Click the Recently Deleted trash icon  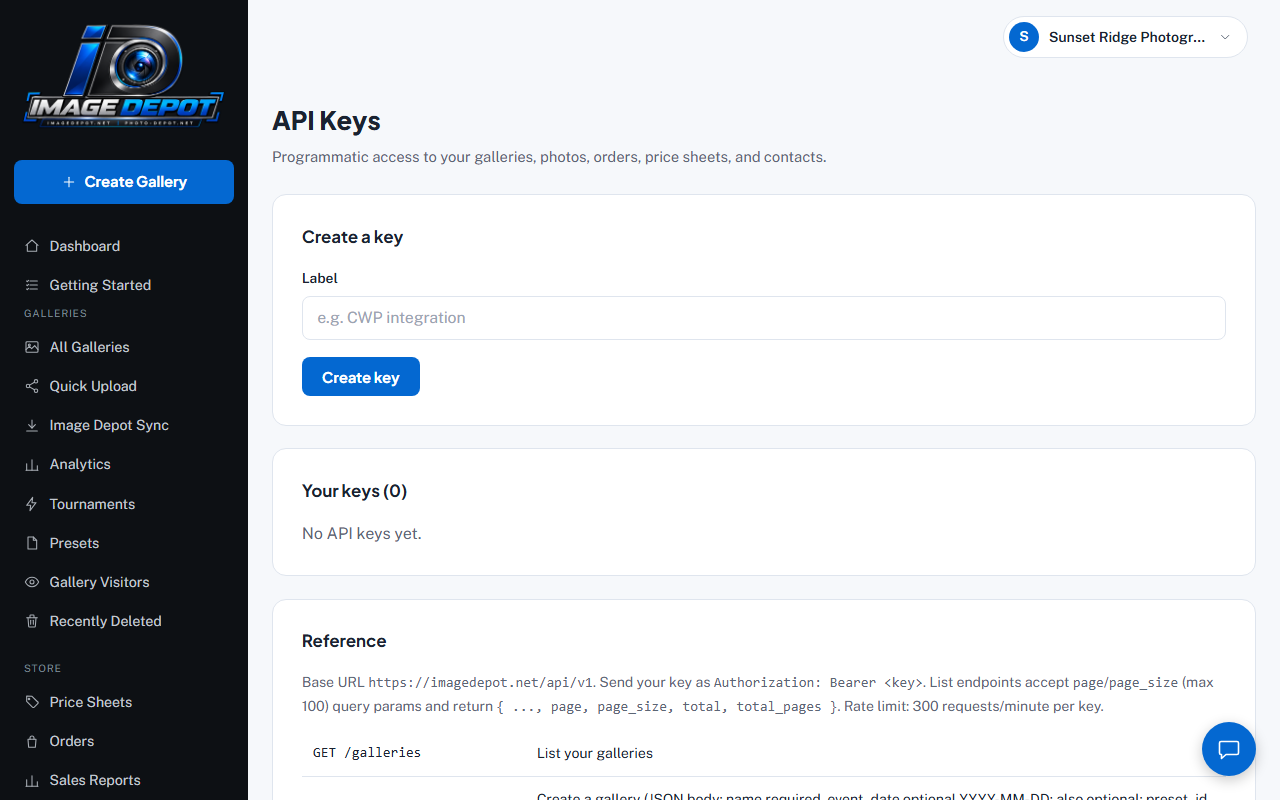[x=32, y=621]
